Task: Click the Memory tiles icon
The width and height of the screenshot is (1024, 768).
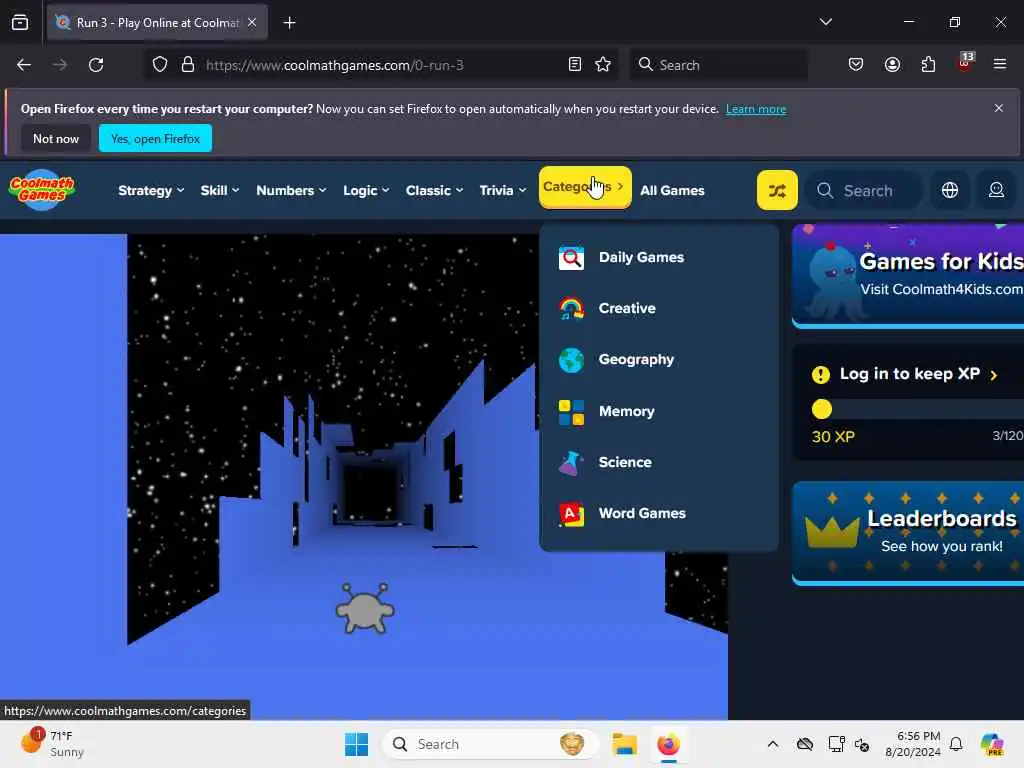Action: coord(571,411)
